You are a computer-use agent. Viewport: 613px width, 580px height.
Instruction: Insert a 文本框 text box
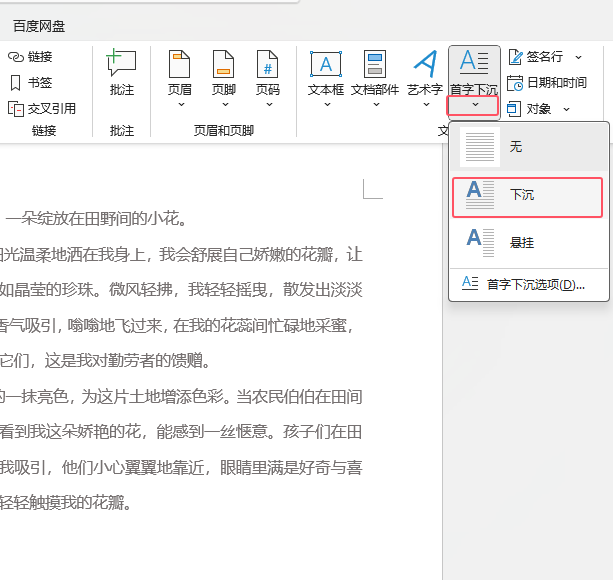[326, 73]
